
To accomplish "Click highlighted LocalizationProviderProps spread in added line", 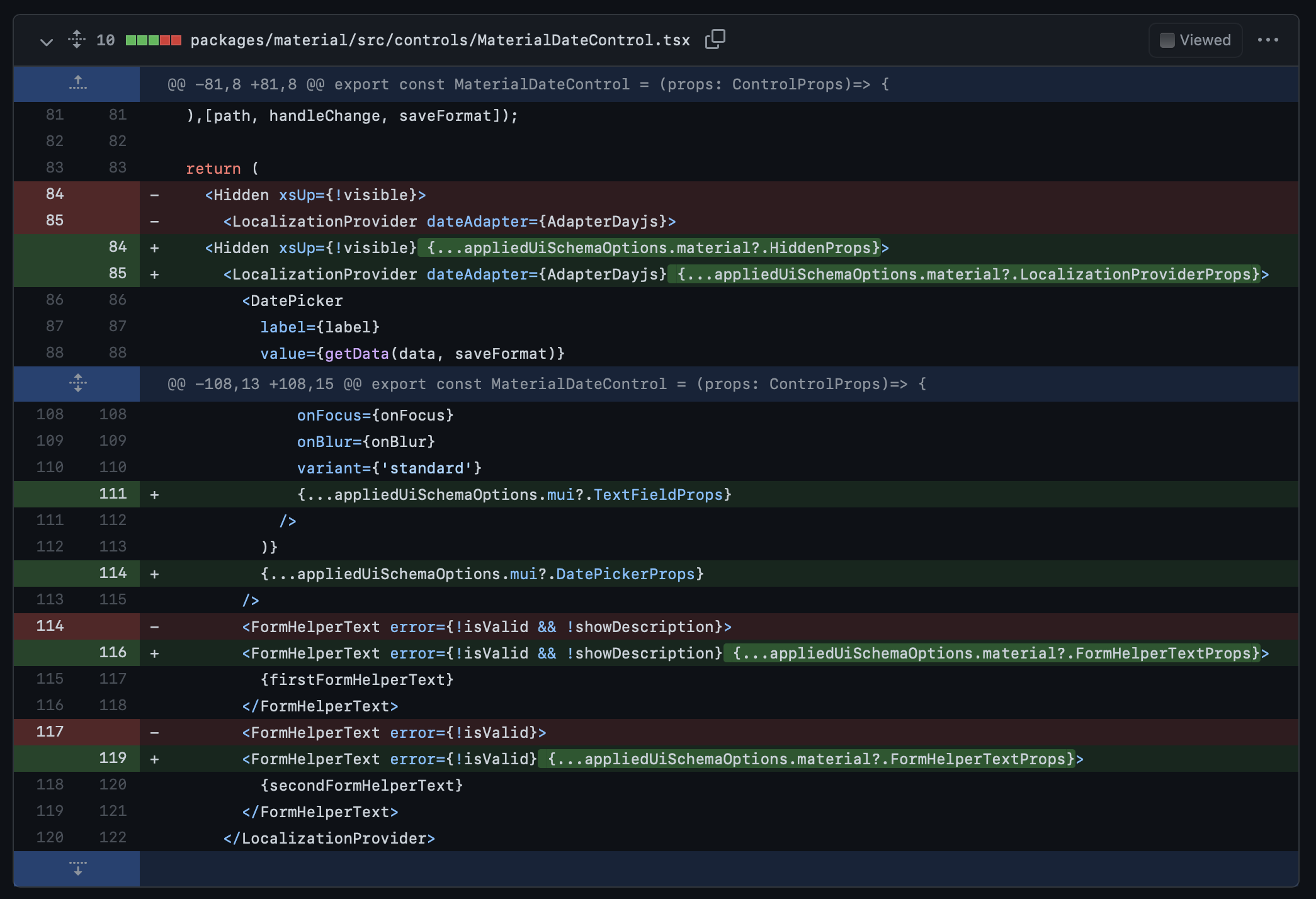I will (x=964, y=274).
